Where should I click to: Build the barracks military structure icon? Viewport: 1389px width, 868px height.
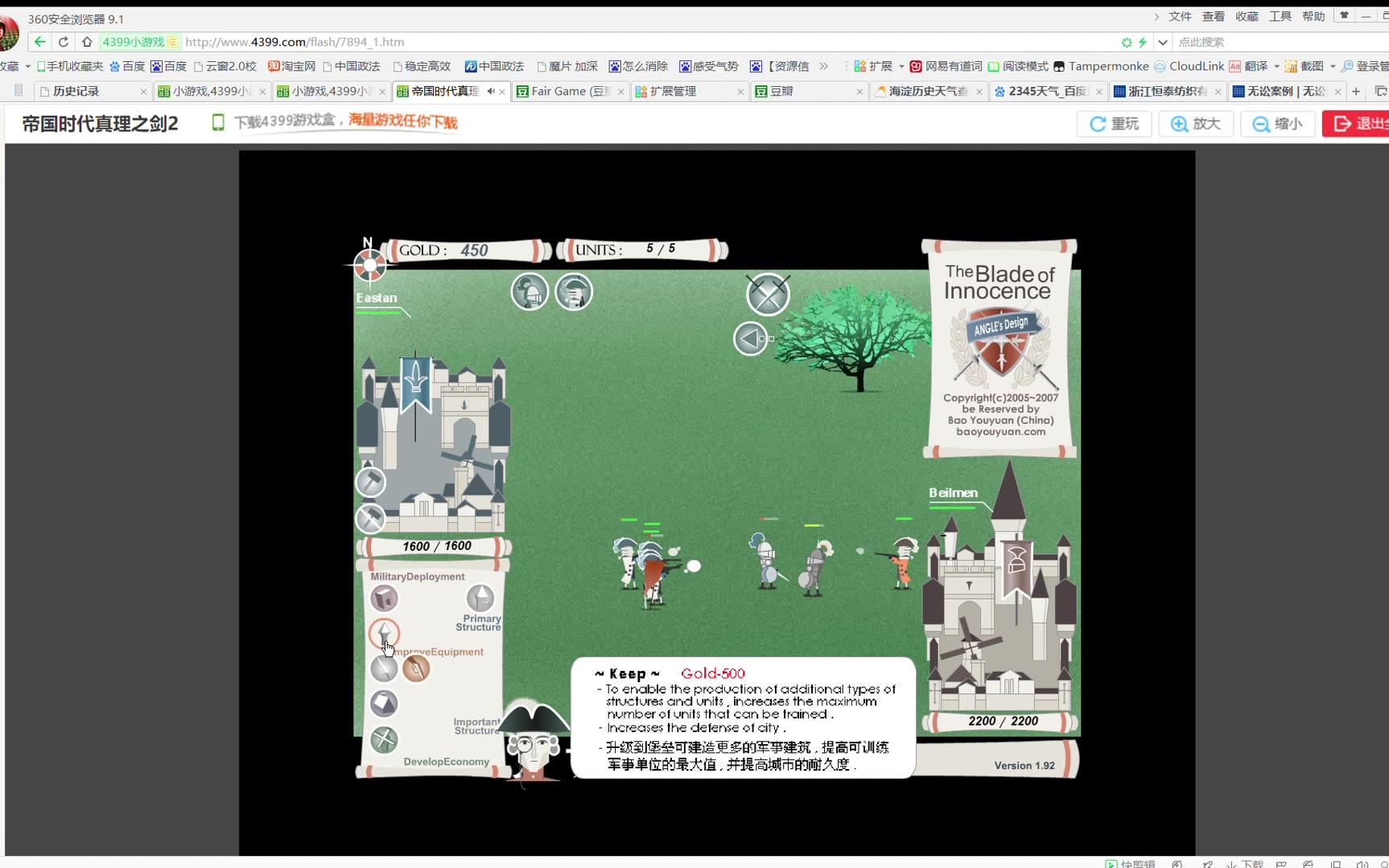tap(384, 598)
